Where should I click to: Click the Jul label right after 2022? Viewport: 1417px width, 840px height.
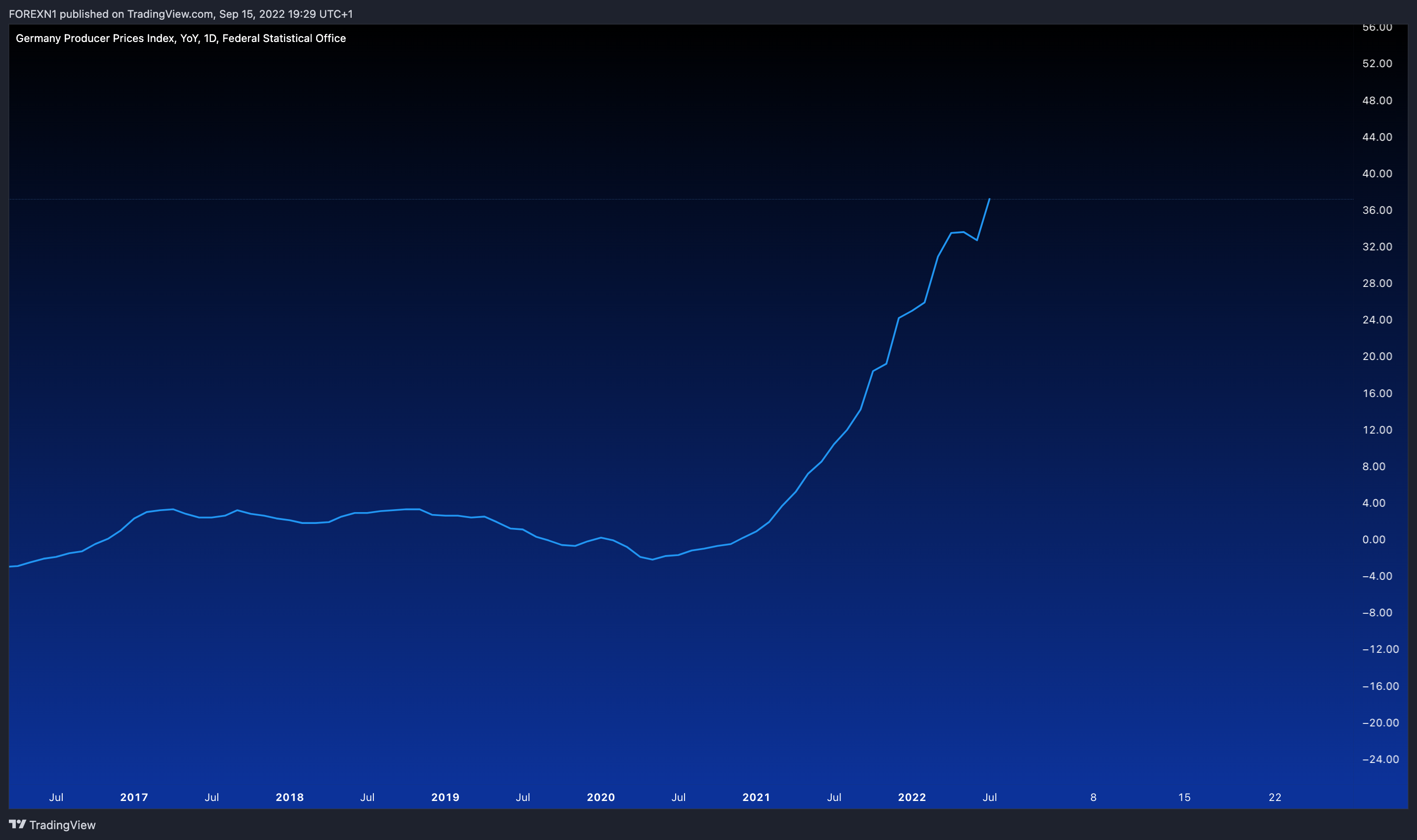(990, 797)
